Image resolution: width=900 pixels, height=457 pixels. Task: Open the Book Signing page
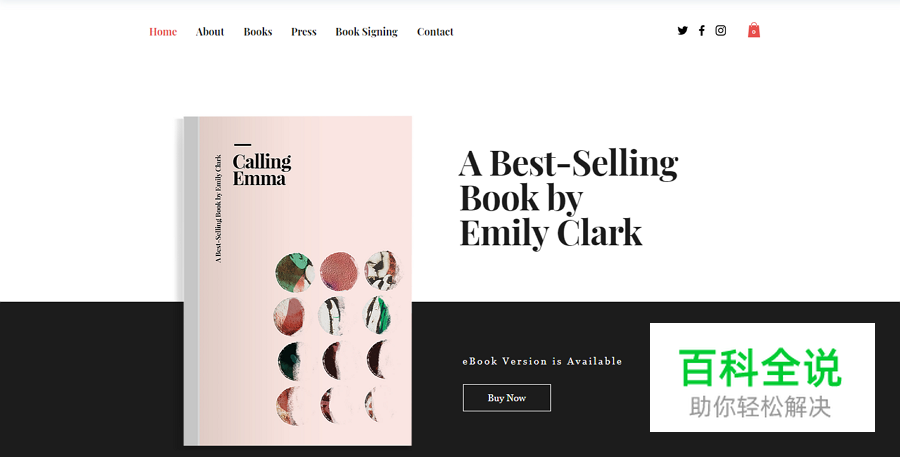coord(366,32)
